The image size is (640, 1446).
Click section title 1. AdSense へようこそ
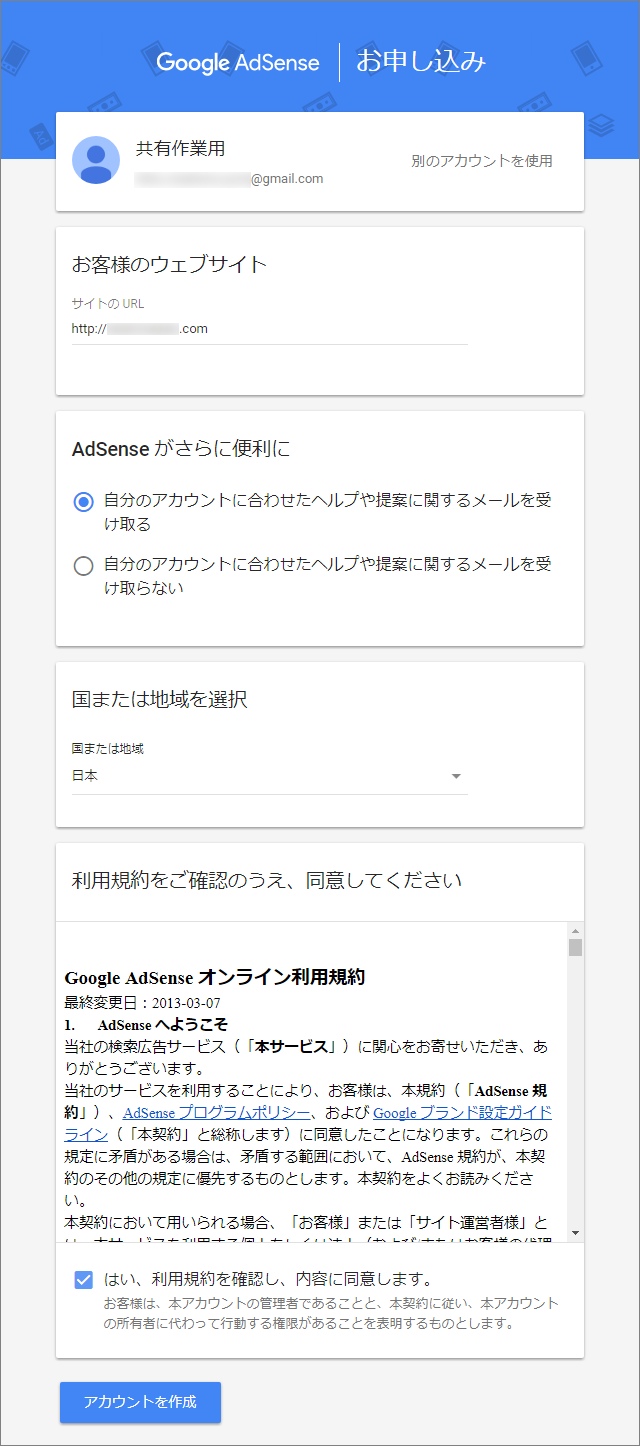tap(146, 1025)
